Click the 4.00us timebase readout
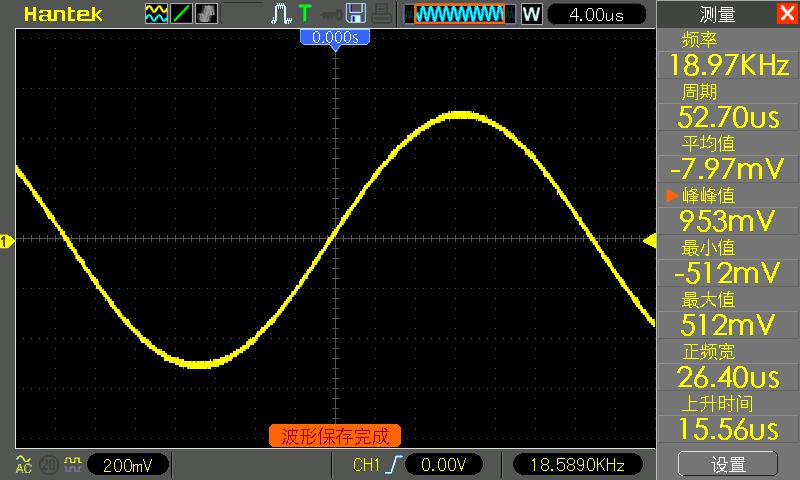 click(x=596, y=14)
